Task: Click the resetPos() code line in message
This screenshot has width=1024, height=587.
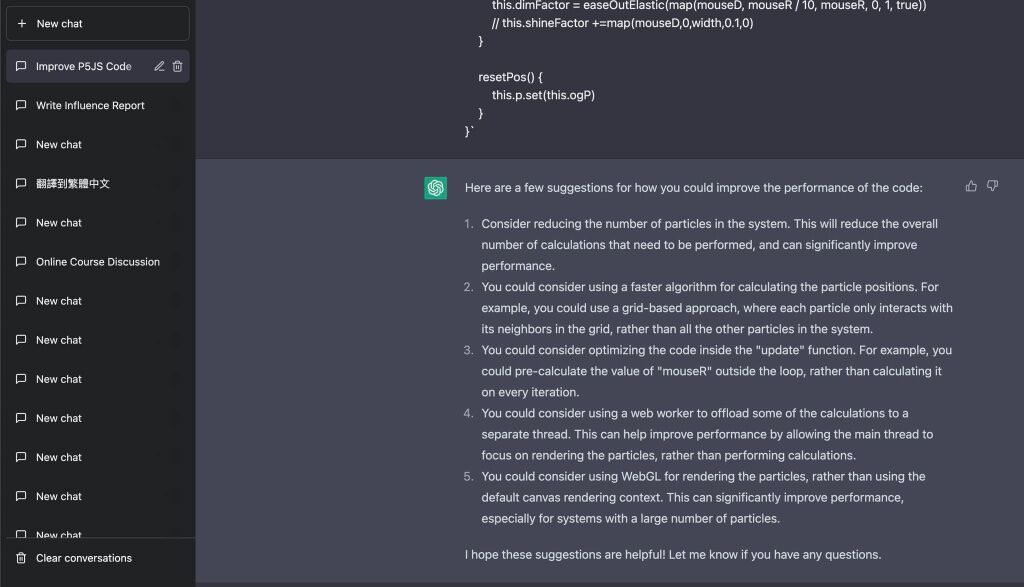Action: coord(510,77)
